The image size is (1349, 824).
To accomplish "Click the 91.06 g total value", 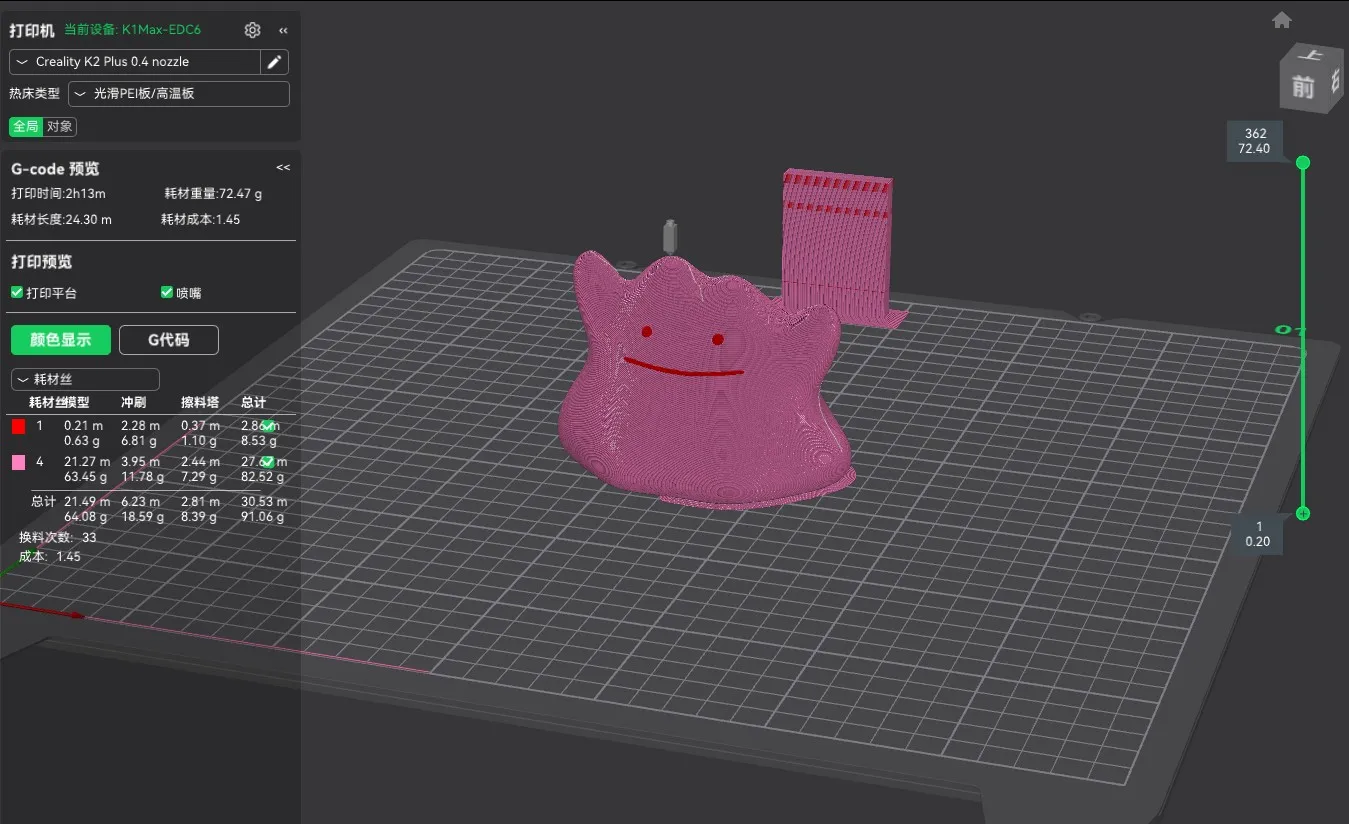I will (262, 517).
